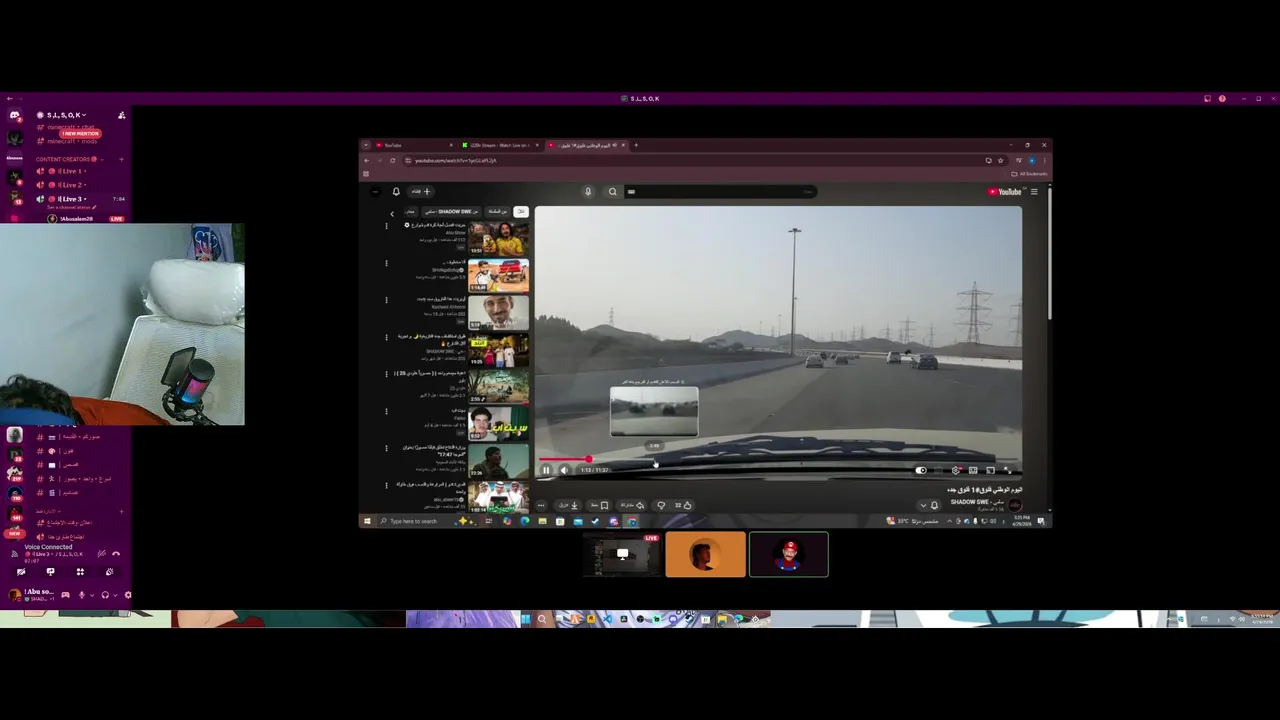
Task: Add channel to الادارة category plus icon
Action: 121,511
